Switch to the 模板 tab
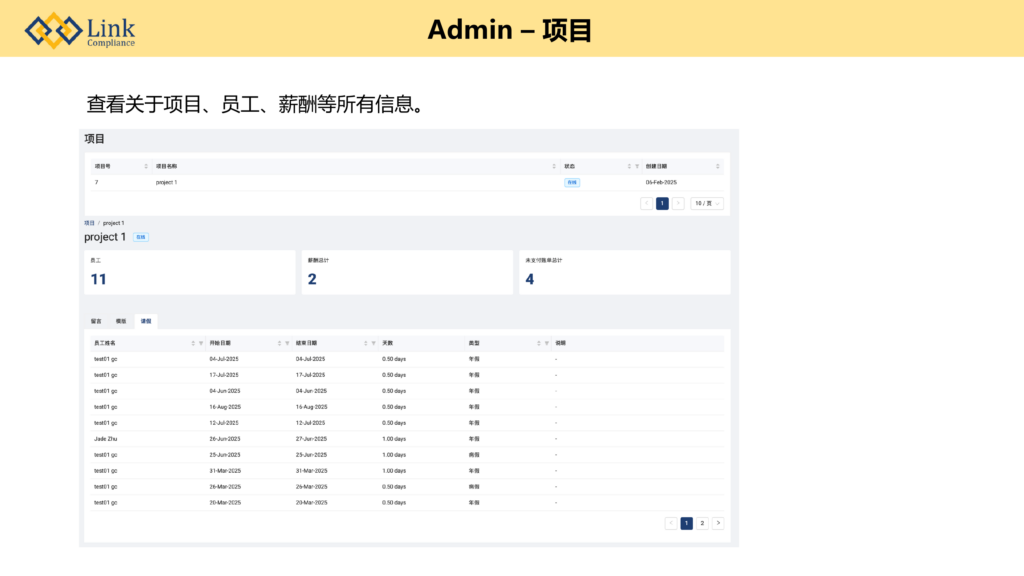This screenshot has height=576, width=1024. pos(121,322)
